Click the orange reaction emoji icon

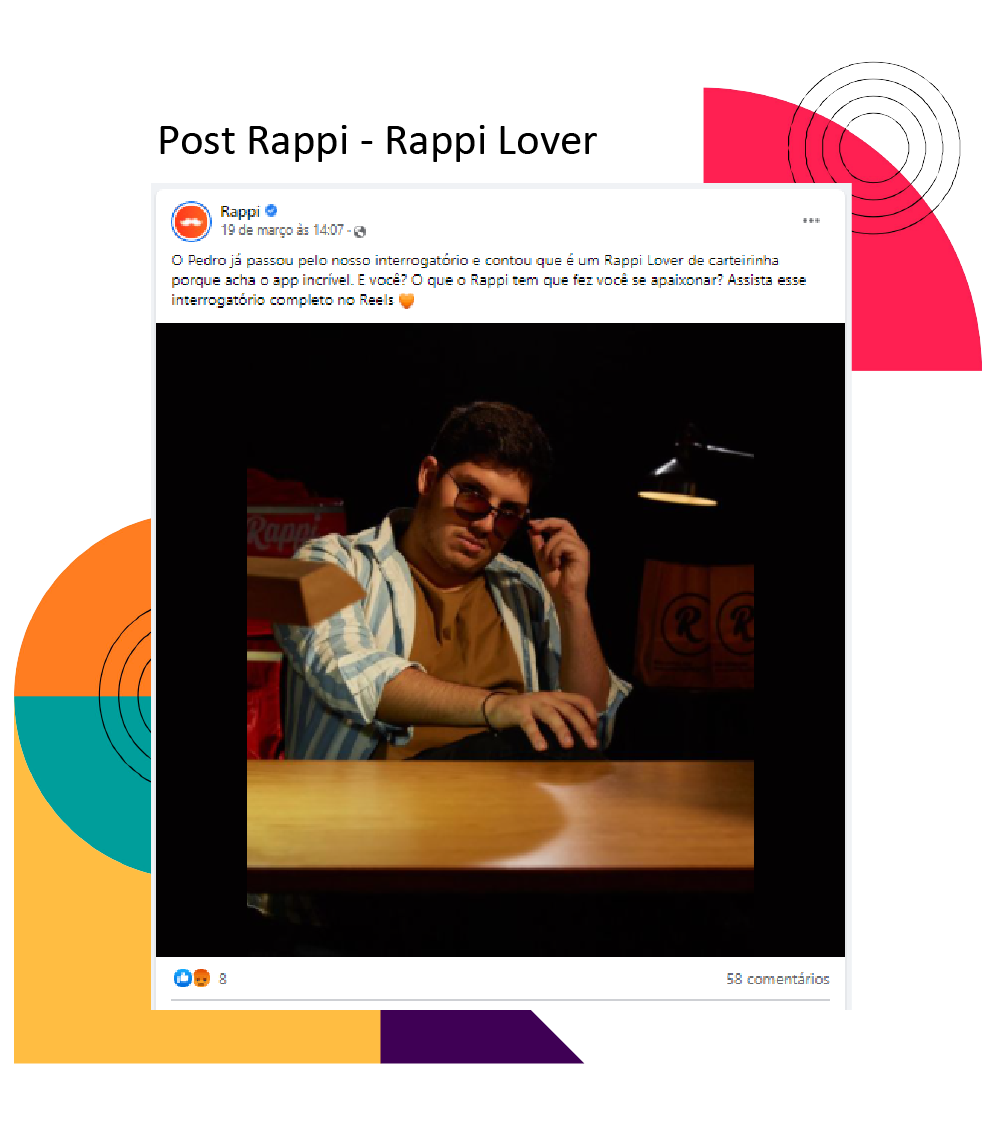click(201, 978)
